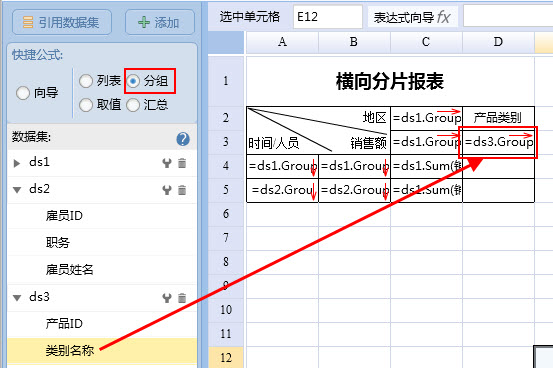Select the 分组 radio option

coord(133,81)
